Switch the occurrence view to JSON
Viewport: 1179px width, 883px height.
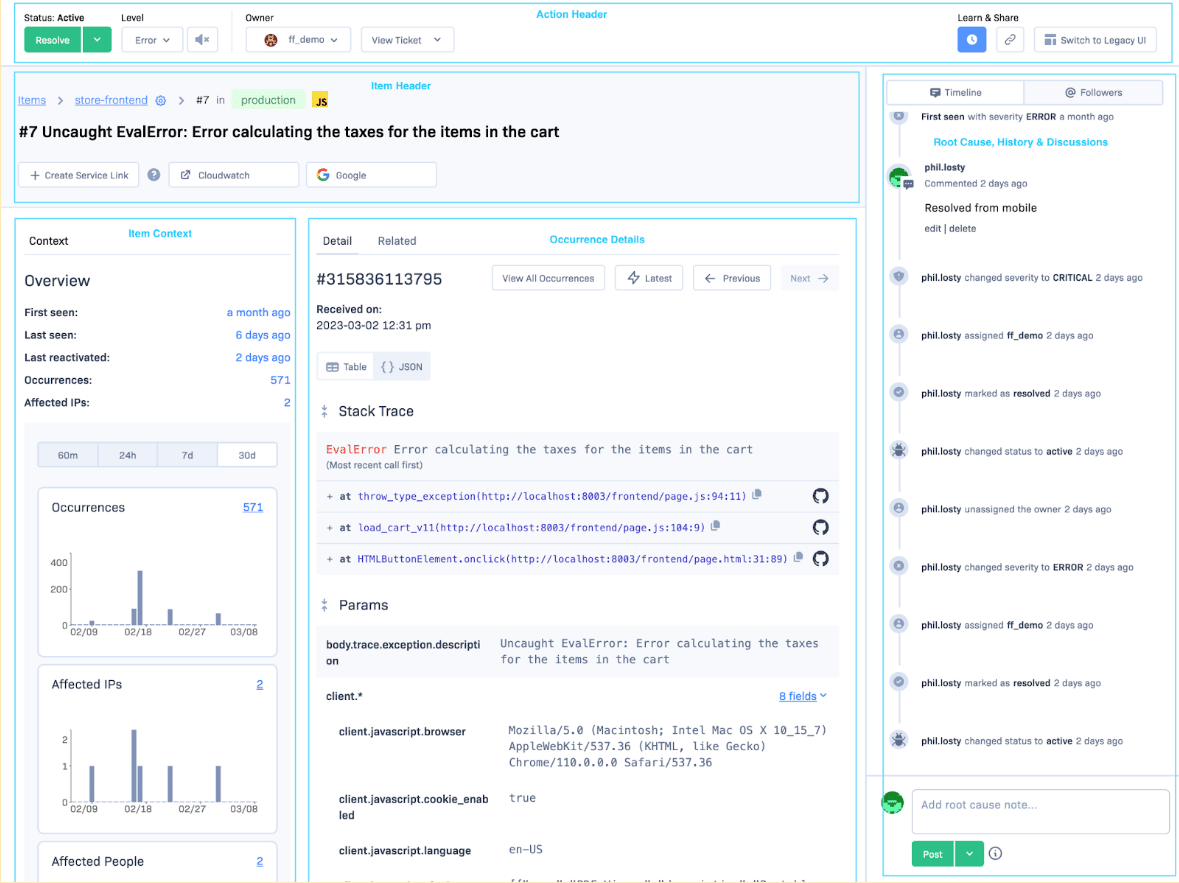click(x=402, y=367)
